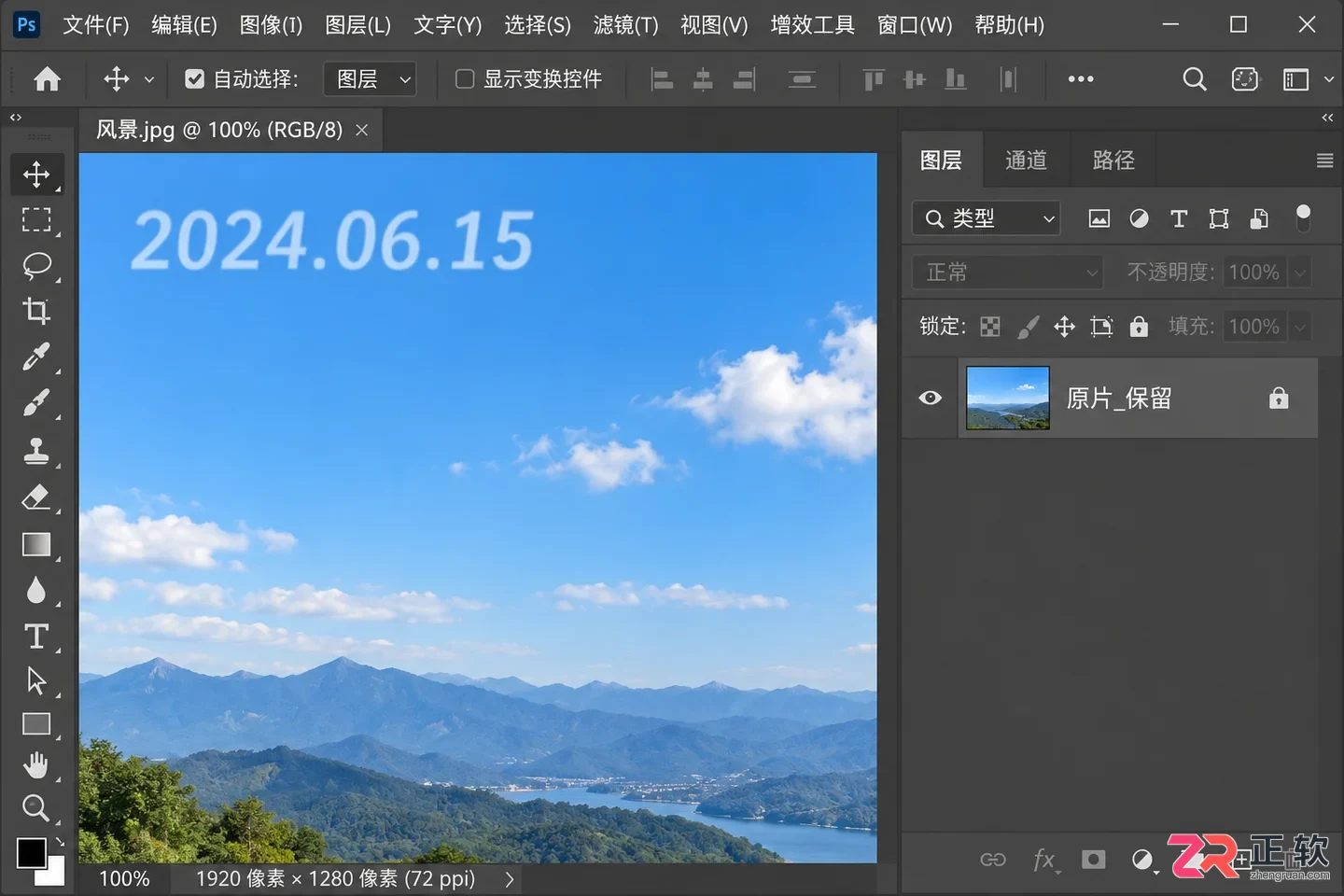Open the 正常 blend mode dropdown

pyautogui.click(x=1008, y=273)
